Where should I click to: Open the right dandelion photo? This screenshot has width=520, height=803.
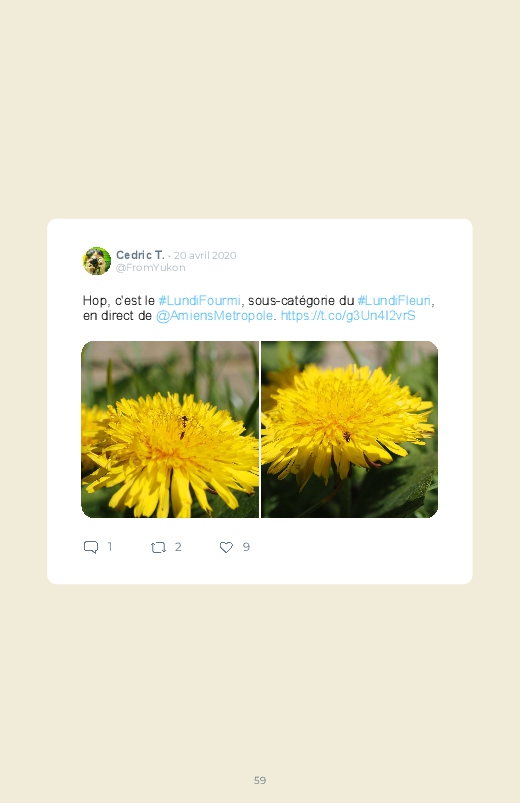click(x=349, y=430)
